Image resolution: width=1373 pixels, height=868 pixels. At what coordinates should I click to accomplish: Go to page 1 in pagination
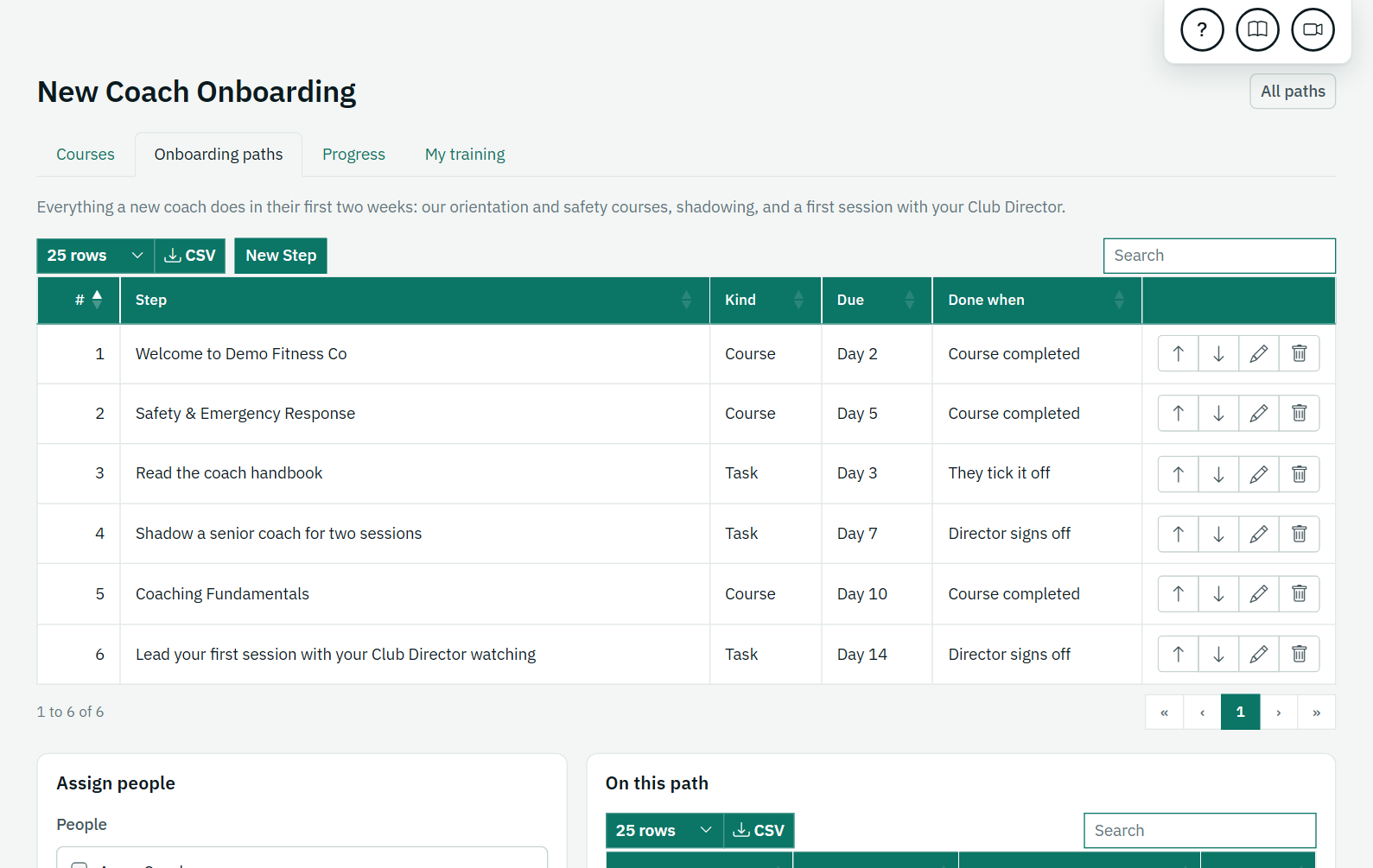click(1240, 712)
